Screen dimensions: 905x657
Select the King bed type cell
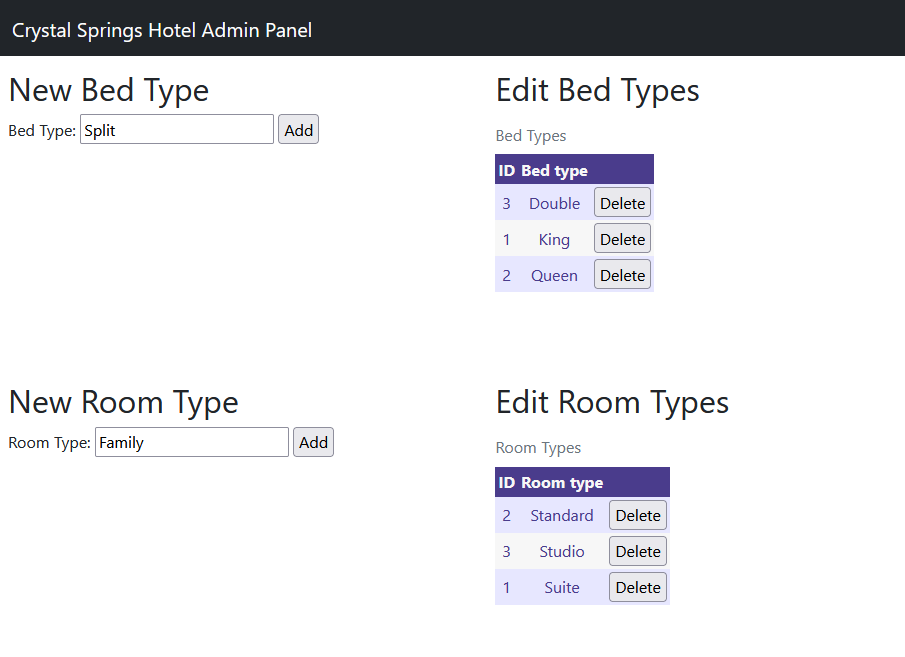[554, 239]
